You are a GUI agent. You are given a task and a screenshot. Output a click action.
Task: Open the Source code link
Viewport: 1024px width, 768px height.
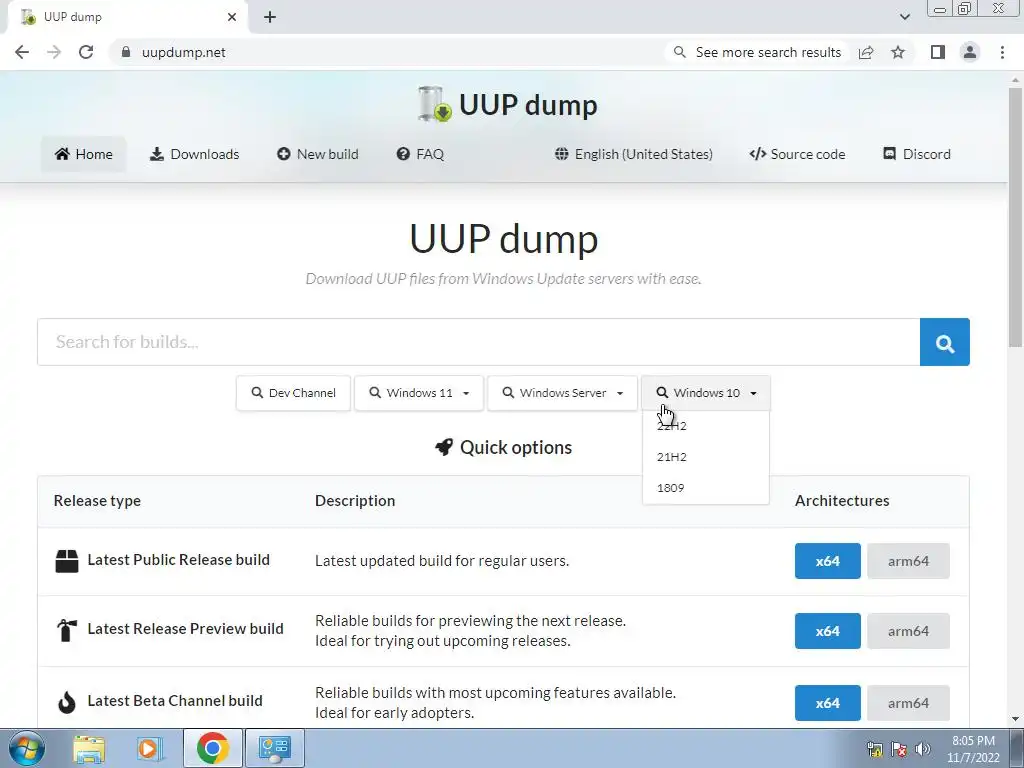click(797, 154)
